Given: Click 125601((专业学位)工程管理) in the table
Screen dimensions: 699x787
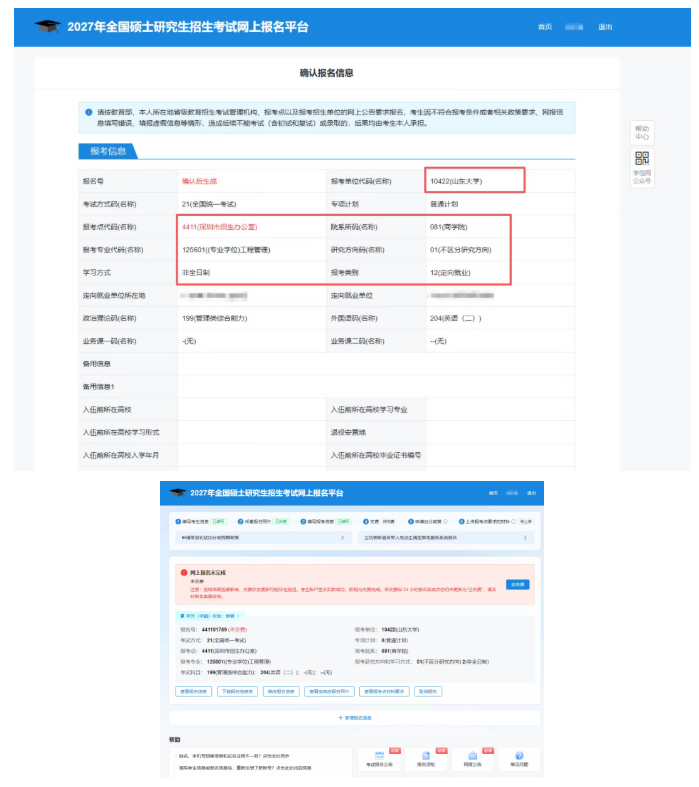Looking at the screenshot, I should click(226, 250).
